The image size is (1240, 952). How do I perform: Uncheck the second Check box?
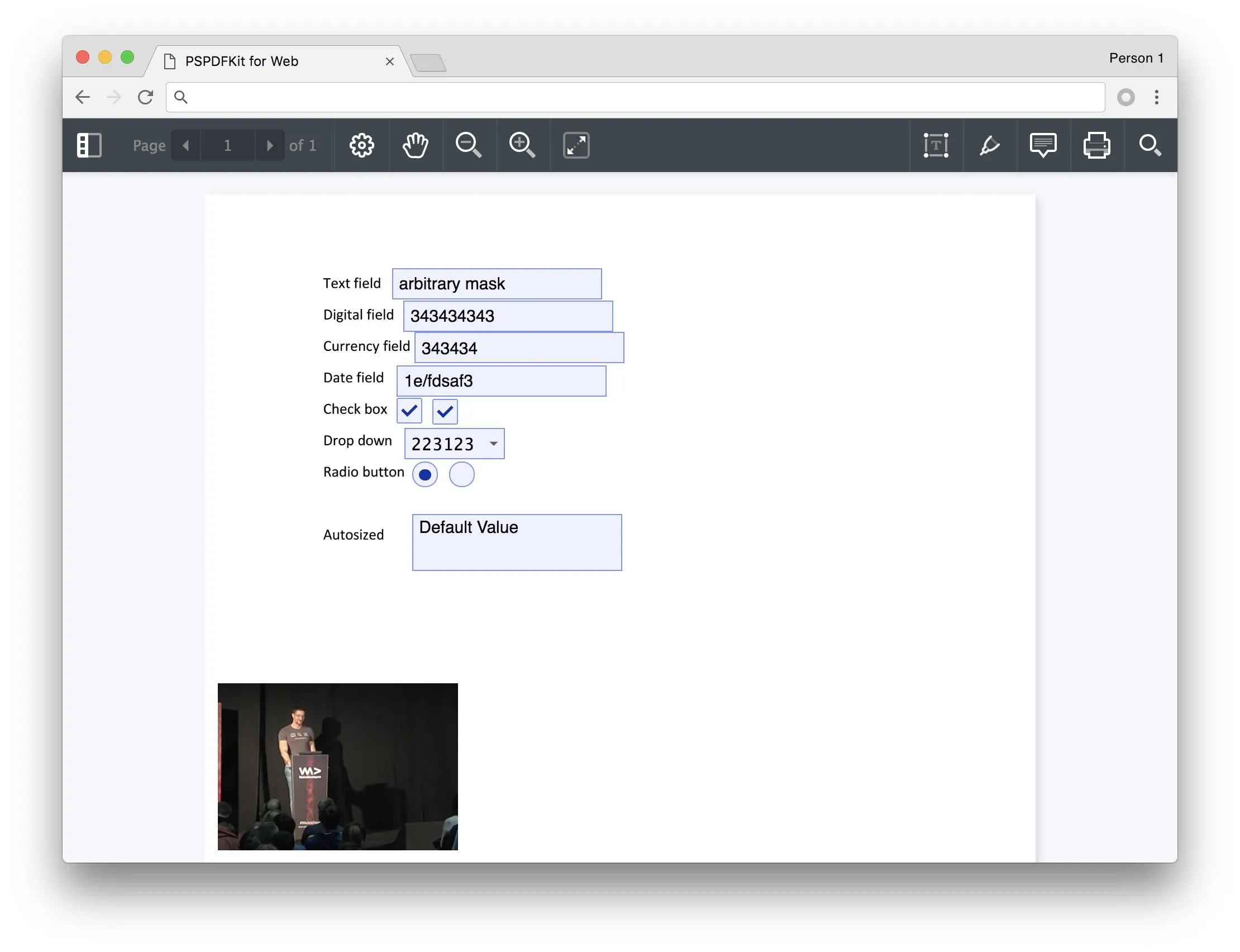(x=445, y=411)
